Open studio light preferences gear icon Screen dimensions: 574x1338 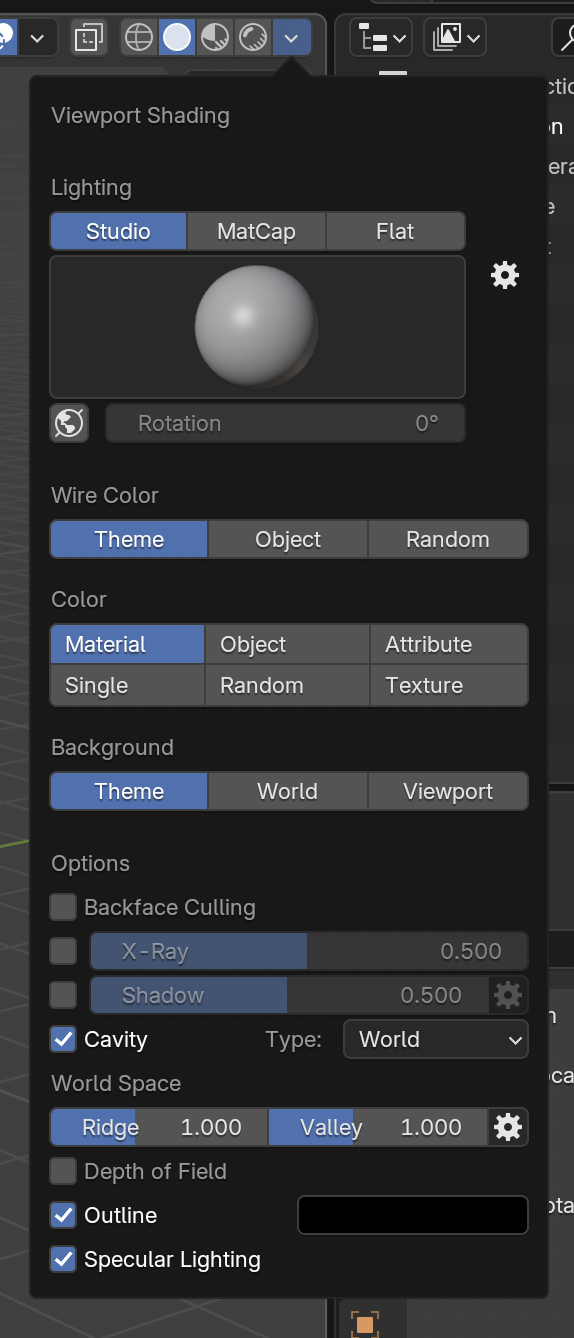[505, 275]
